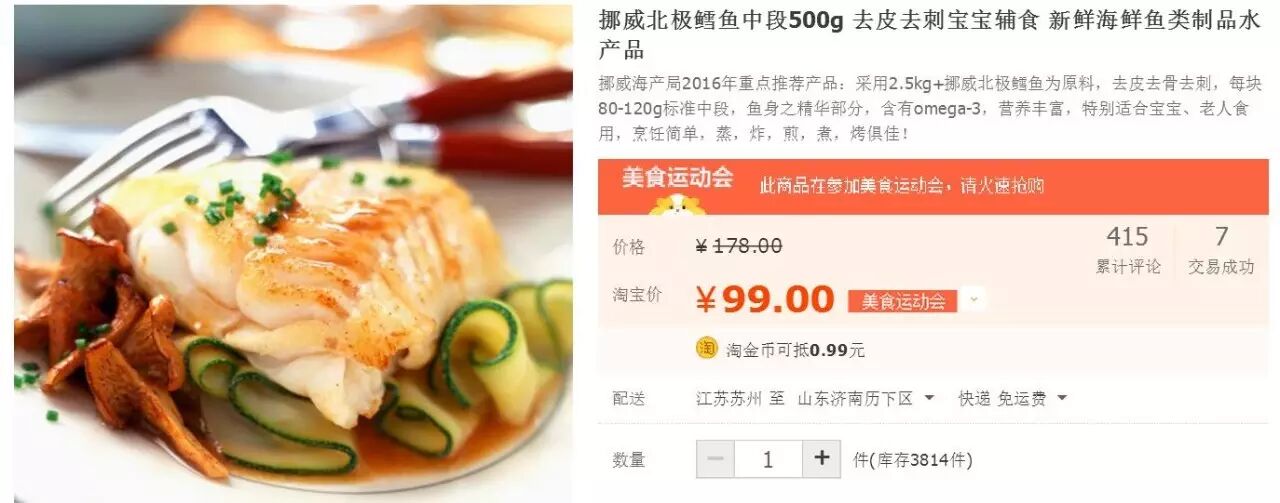Click the crossed-out ¥178.00 original price
Viewport: 1280px width, 503px height.
pyautogui.click(x=739, y=246)
